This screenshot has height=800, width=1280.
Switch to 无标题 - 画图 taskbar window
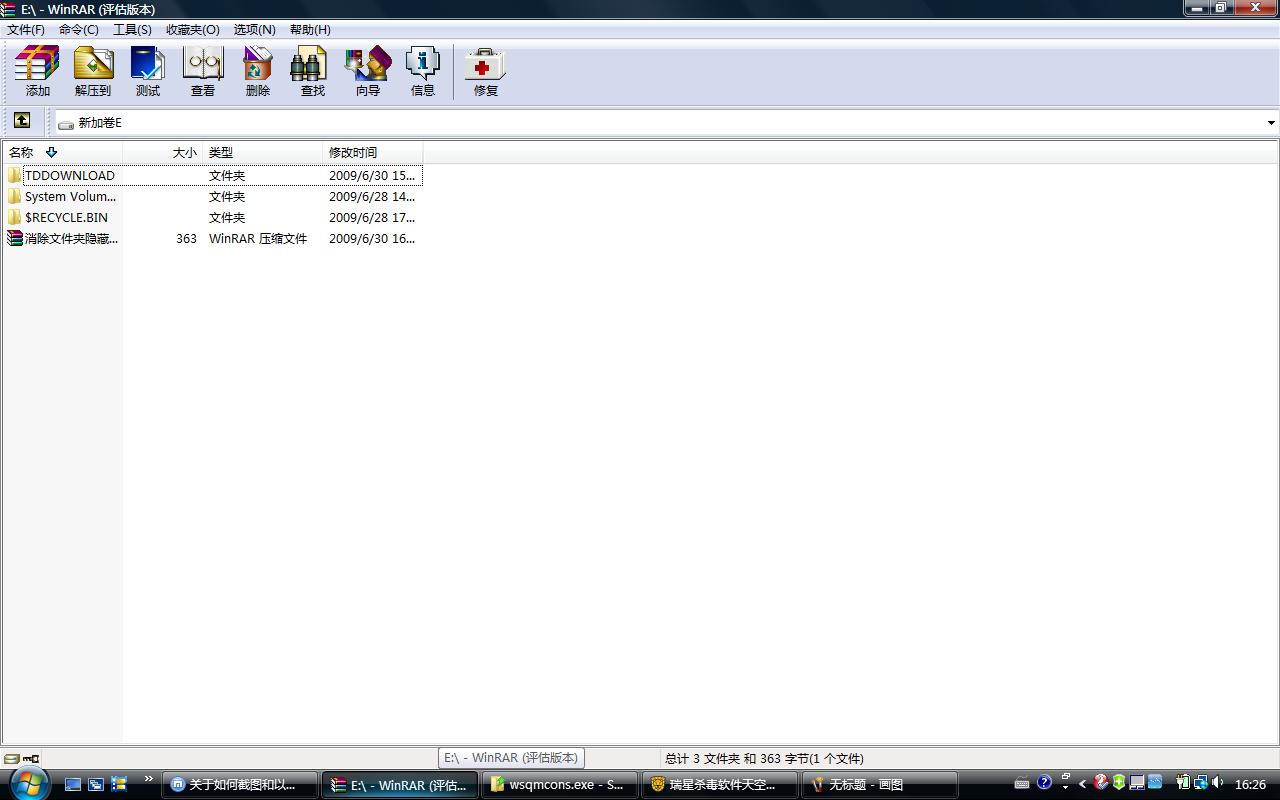[x=880, y=785]
